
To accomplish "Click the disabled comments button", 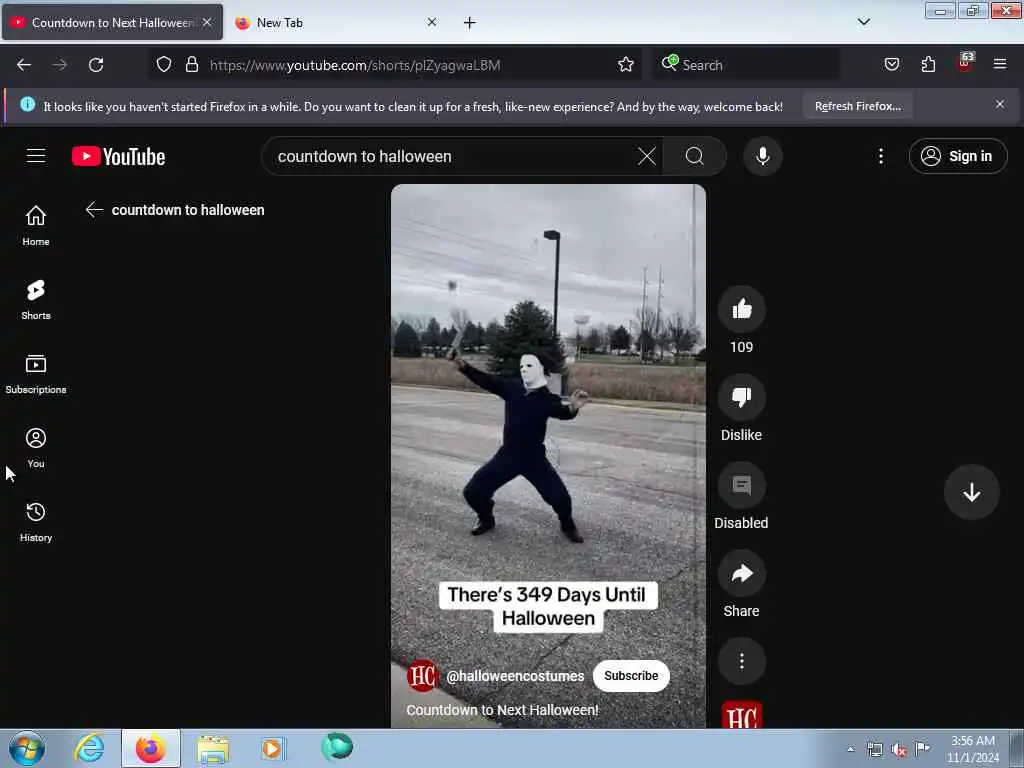I will point(741,485).
